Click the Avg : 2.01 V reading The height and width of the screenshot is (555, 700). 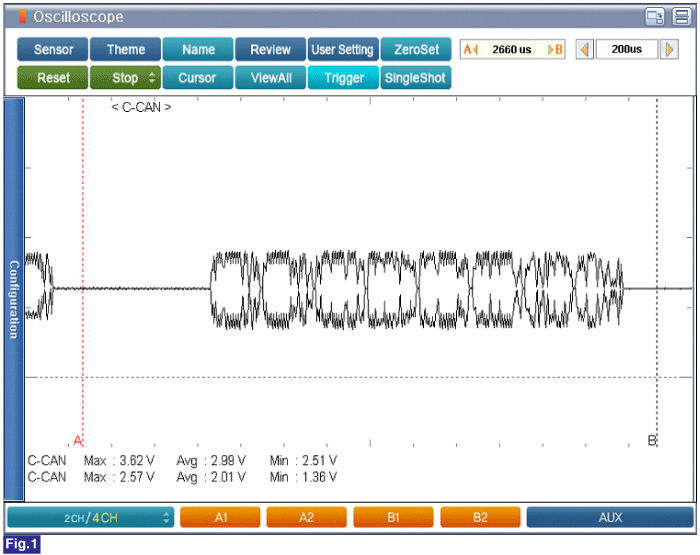click(211, 477)
